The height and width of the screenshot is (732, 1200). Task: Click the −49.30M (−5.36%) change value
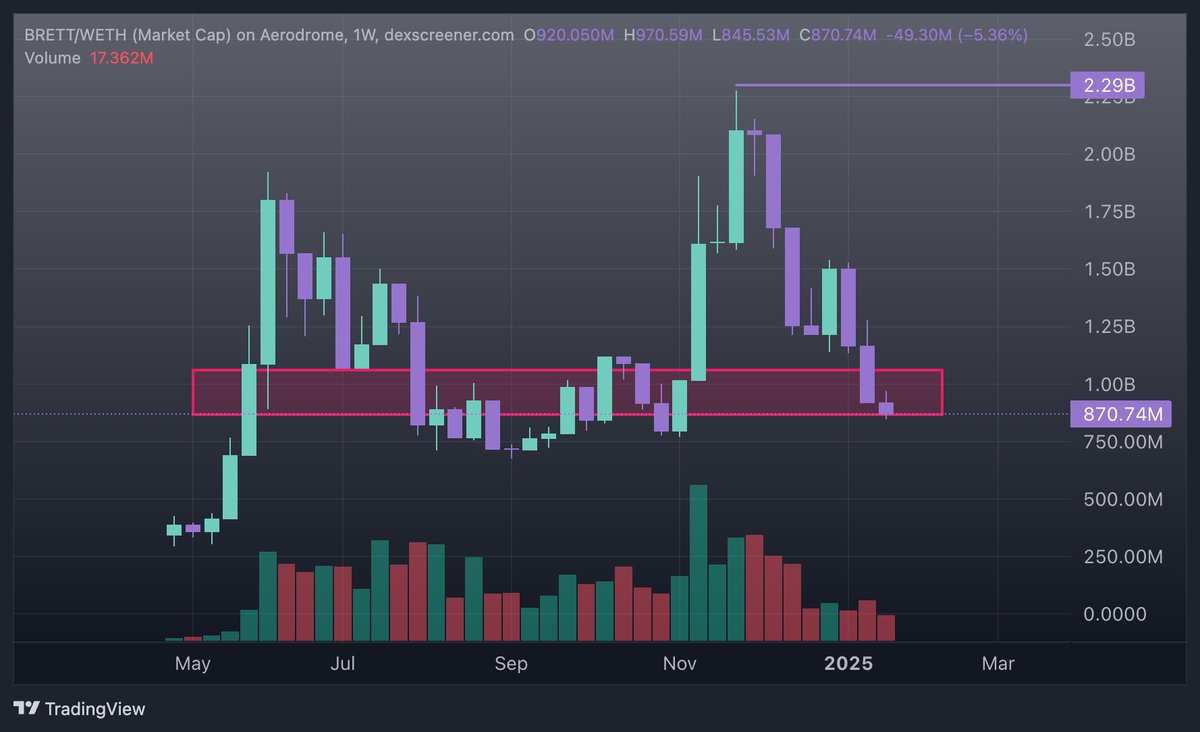click(957, 35)
